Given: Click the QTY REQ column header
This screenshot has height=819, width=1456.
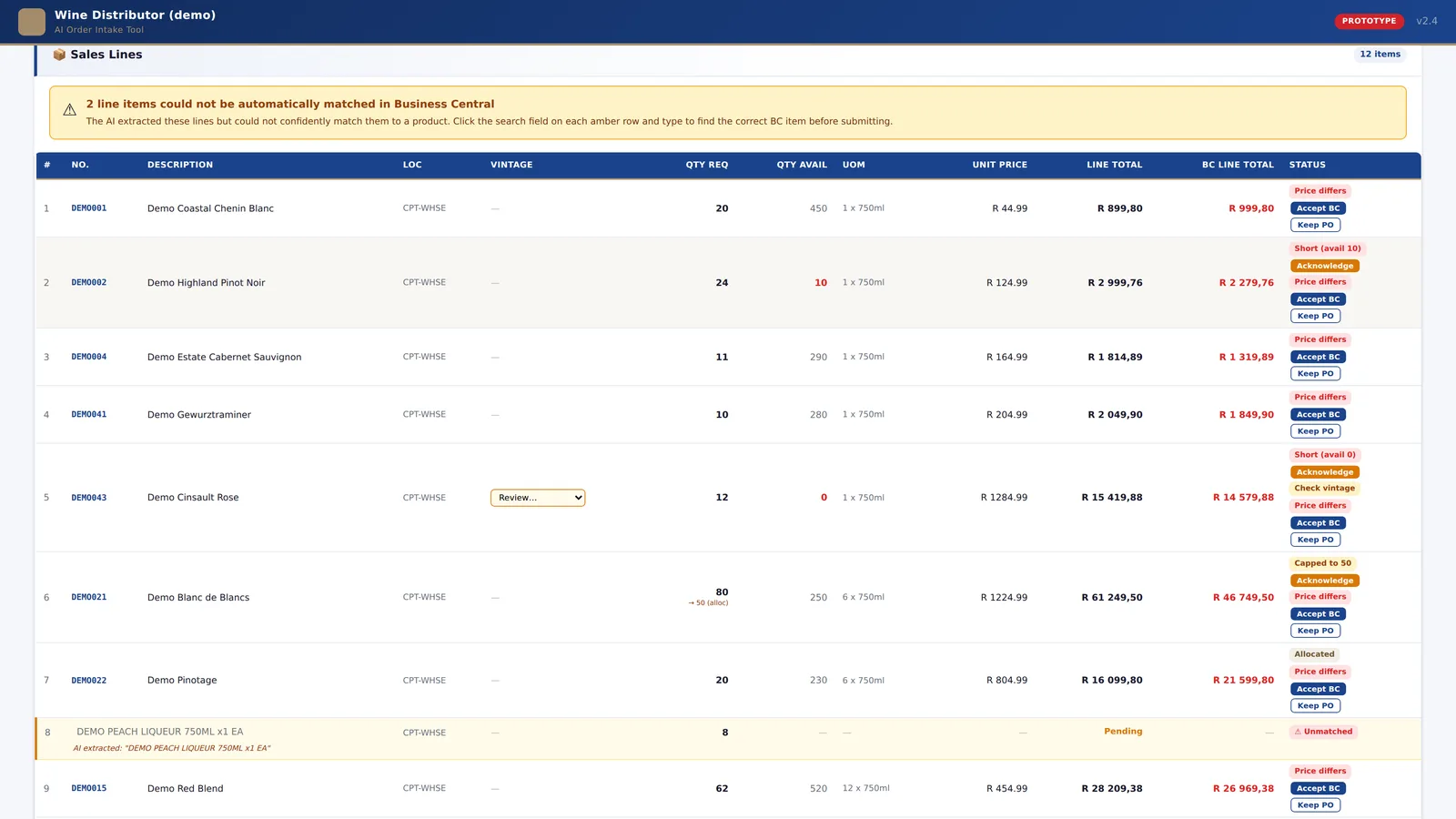Looking at the screenshot, I should (707, 165).
